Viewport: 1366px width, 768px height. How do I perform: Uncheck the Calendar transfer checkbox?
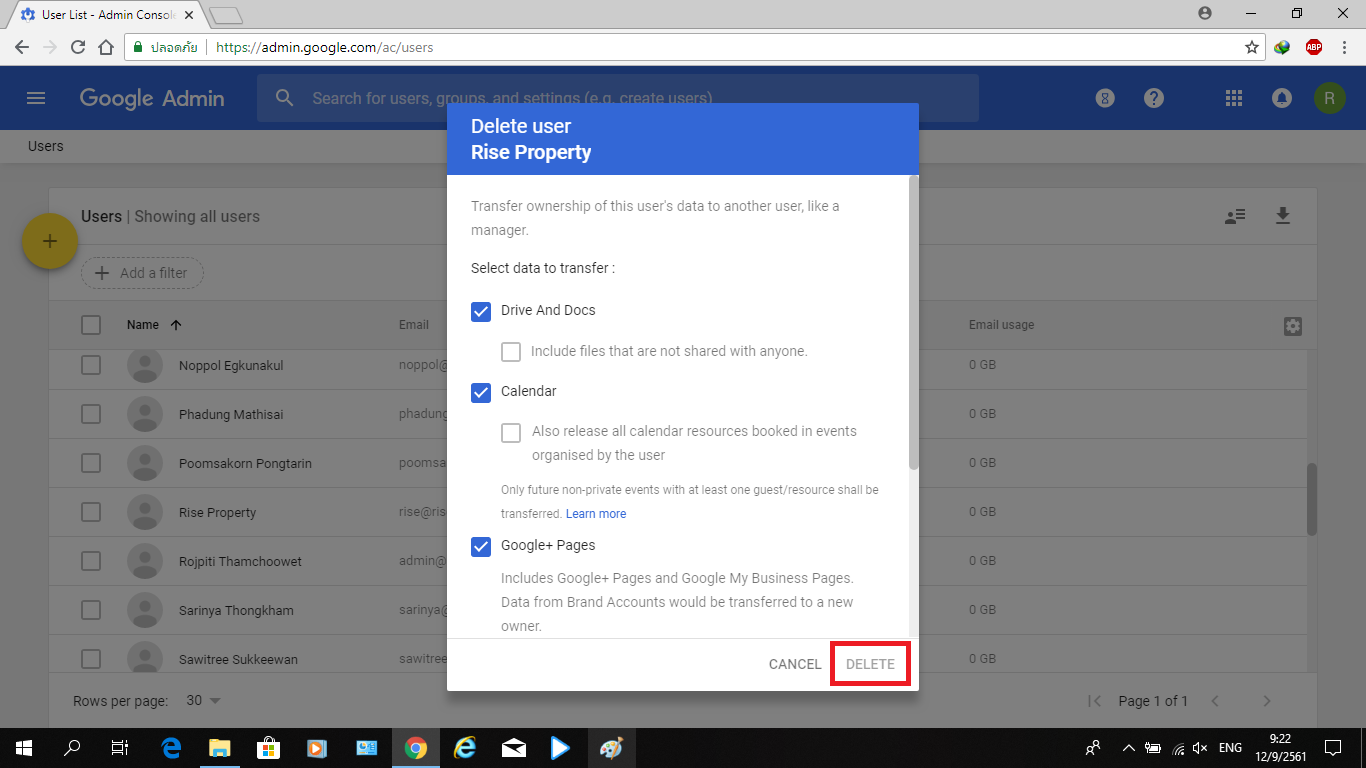coord(481,392)
